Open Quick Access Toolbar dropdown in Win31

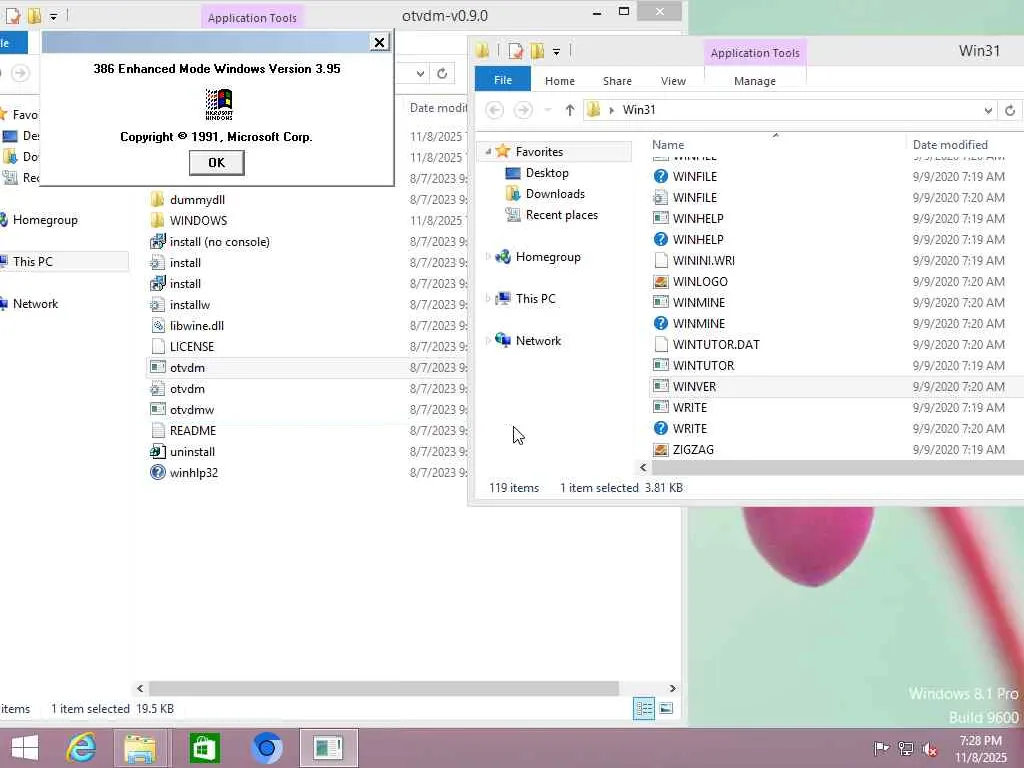pos(556,51)
